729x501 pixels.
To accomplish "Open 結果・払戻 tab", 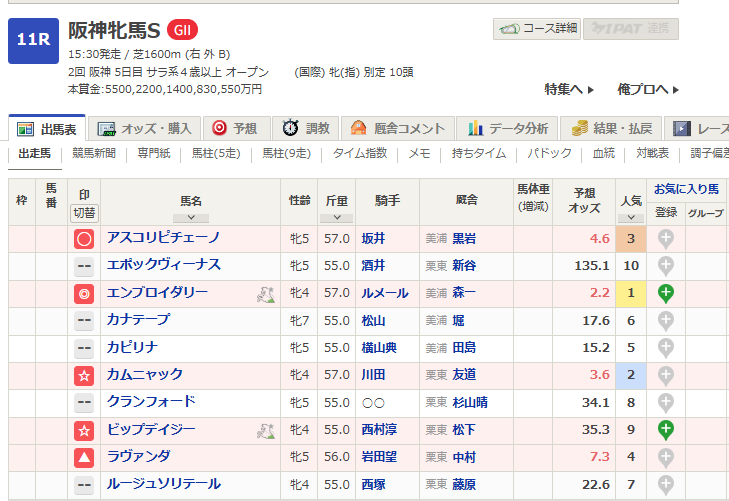I will tap(610, 128).
